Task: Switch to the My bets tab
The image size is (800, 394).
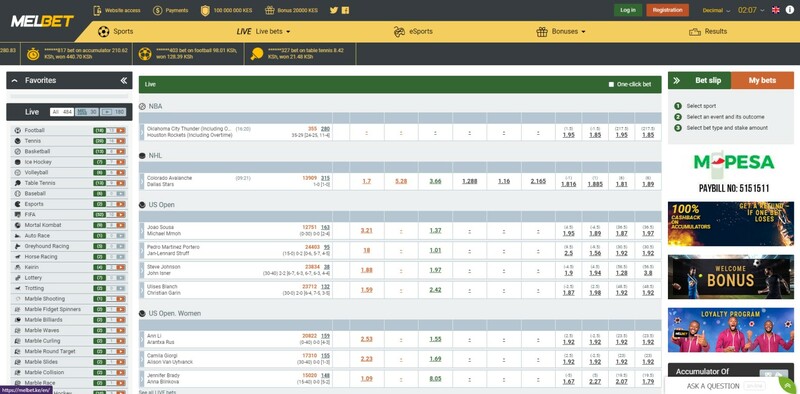Action: (x=762, y=81)
